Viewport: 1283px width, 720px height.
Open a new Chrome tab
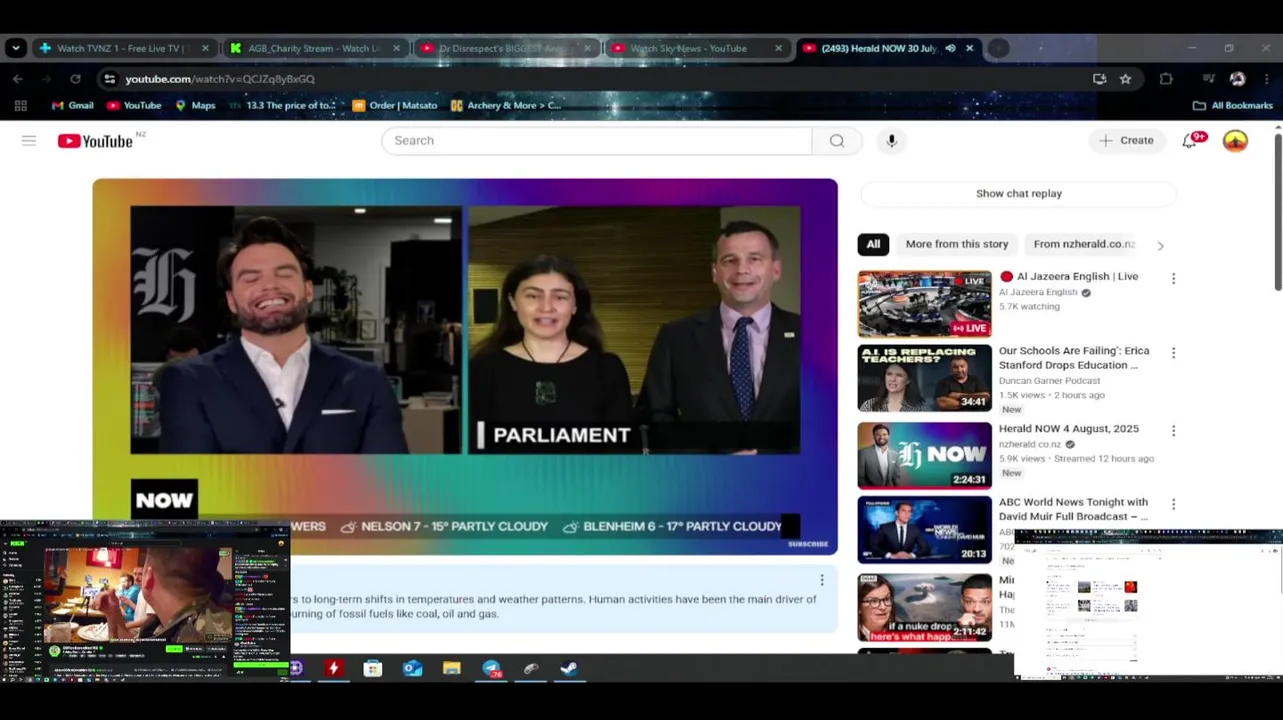(998, 48)
